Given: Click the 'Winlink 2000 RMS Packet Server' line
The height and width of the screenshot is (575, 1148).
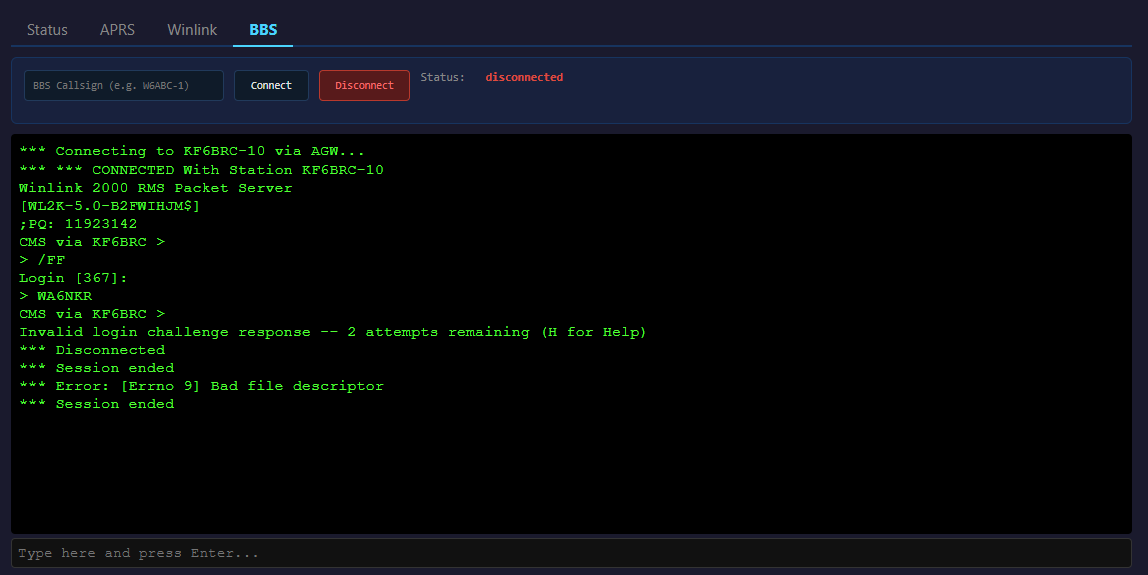Looking at the screenshot, I should tap(156, 188).
